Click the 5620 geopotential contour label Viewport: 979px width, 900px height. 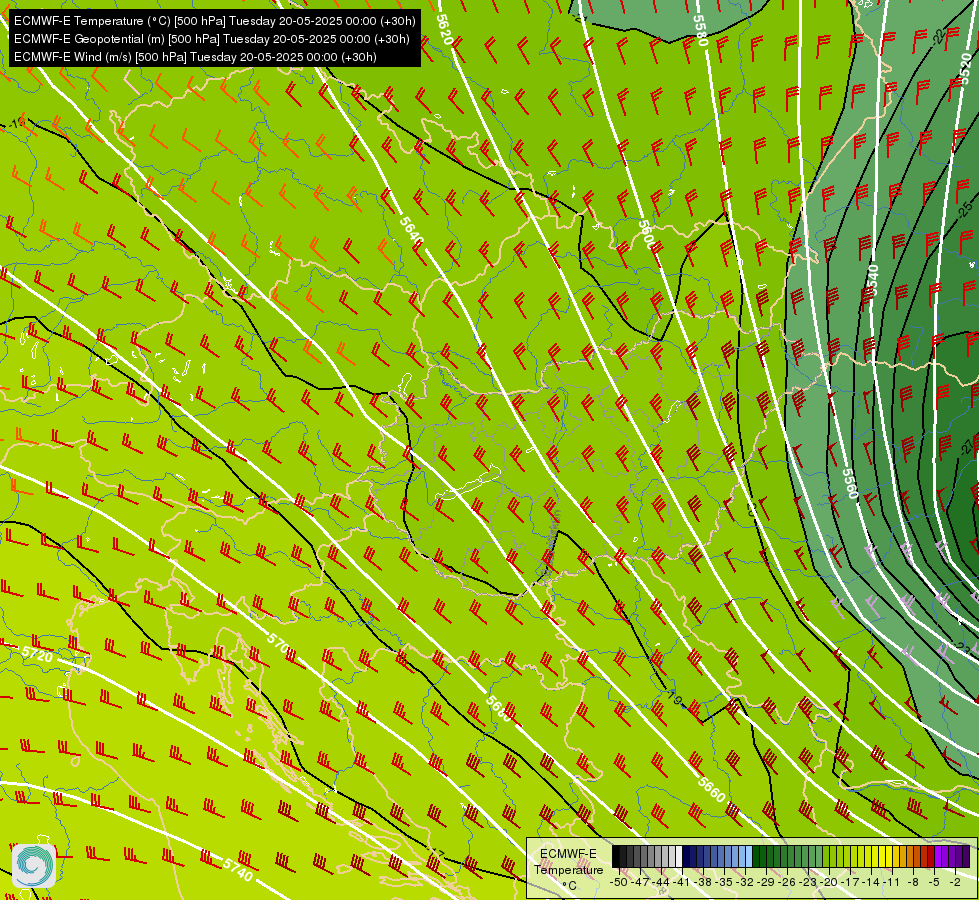444,29
